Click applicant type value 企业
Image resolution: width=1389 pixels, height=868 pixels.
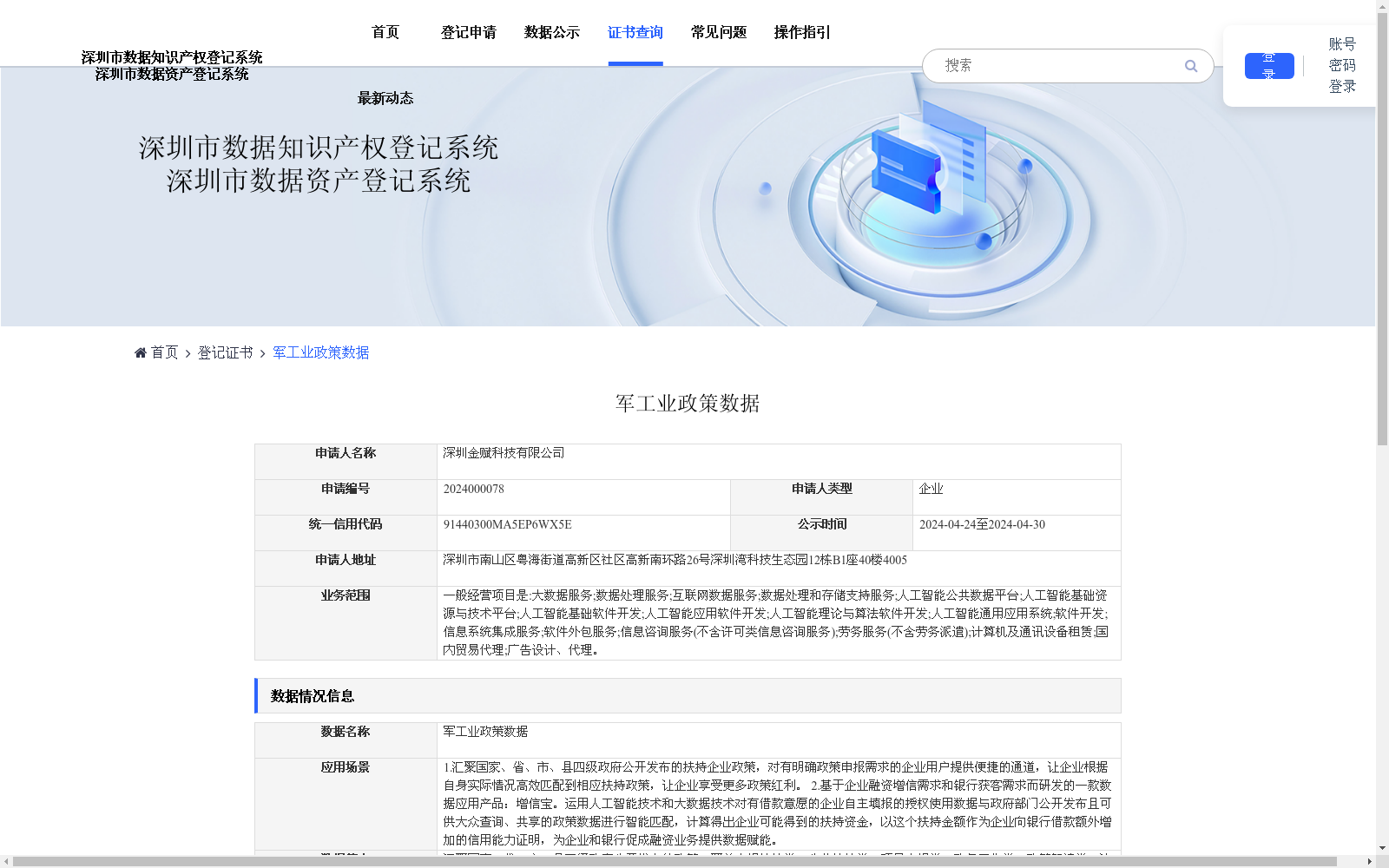(x=931, y=489)
